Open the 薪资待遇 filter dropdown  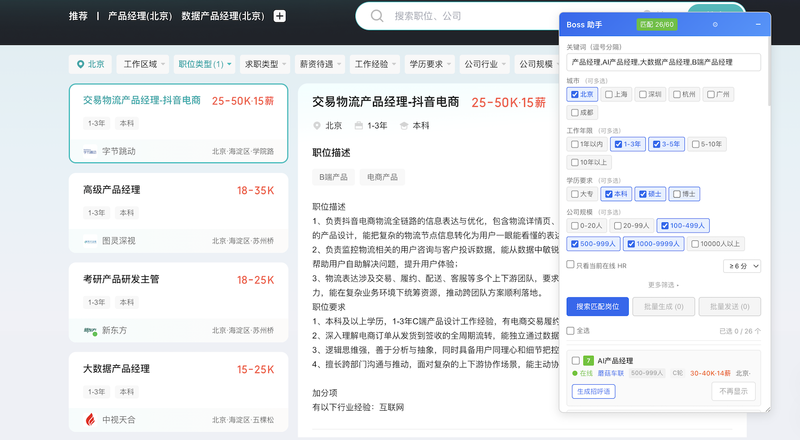(320, 64)
